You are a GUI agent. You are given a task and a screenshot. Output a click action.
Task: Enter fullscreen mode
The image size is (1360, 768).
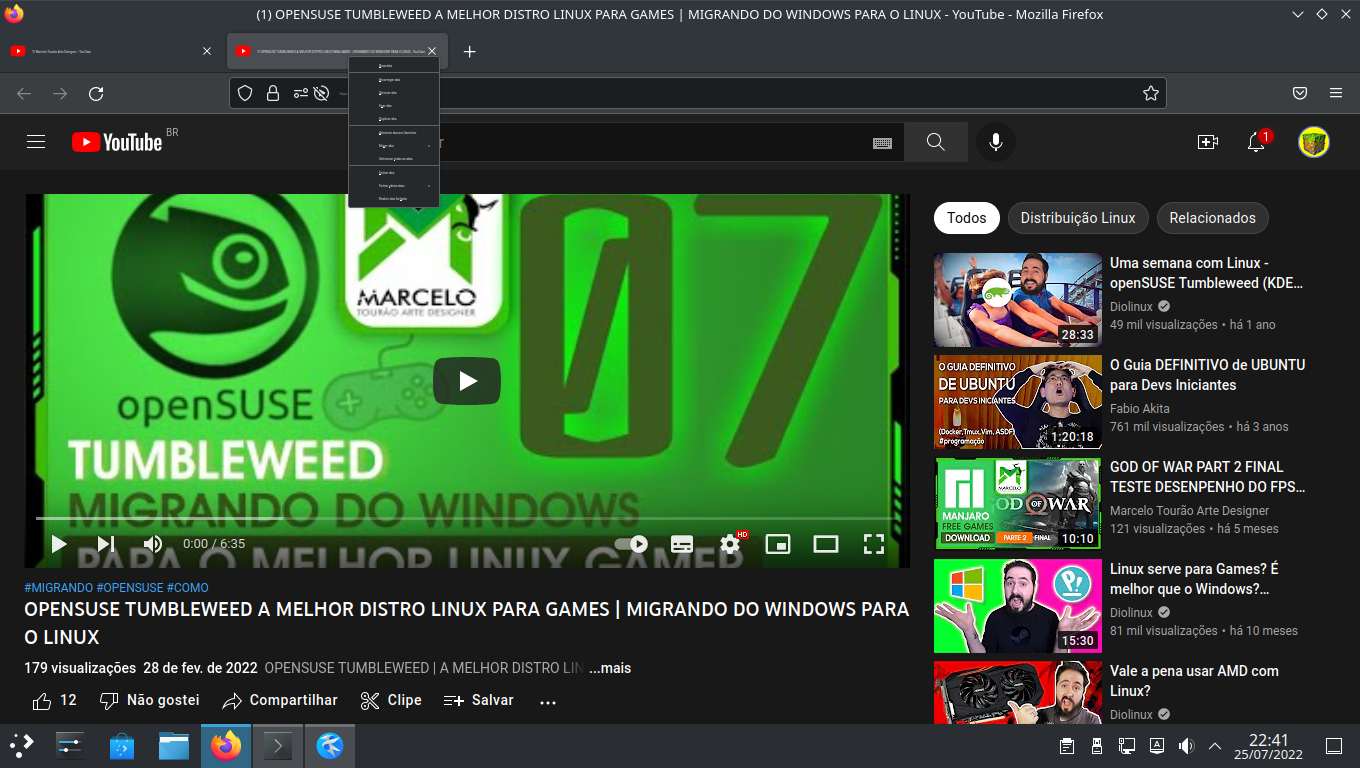coord(874,544)
